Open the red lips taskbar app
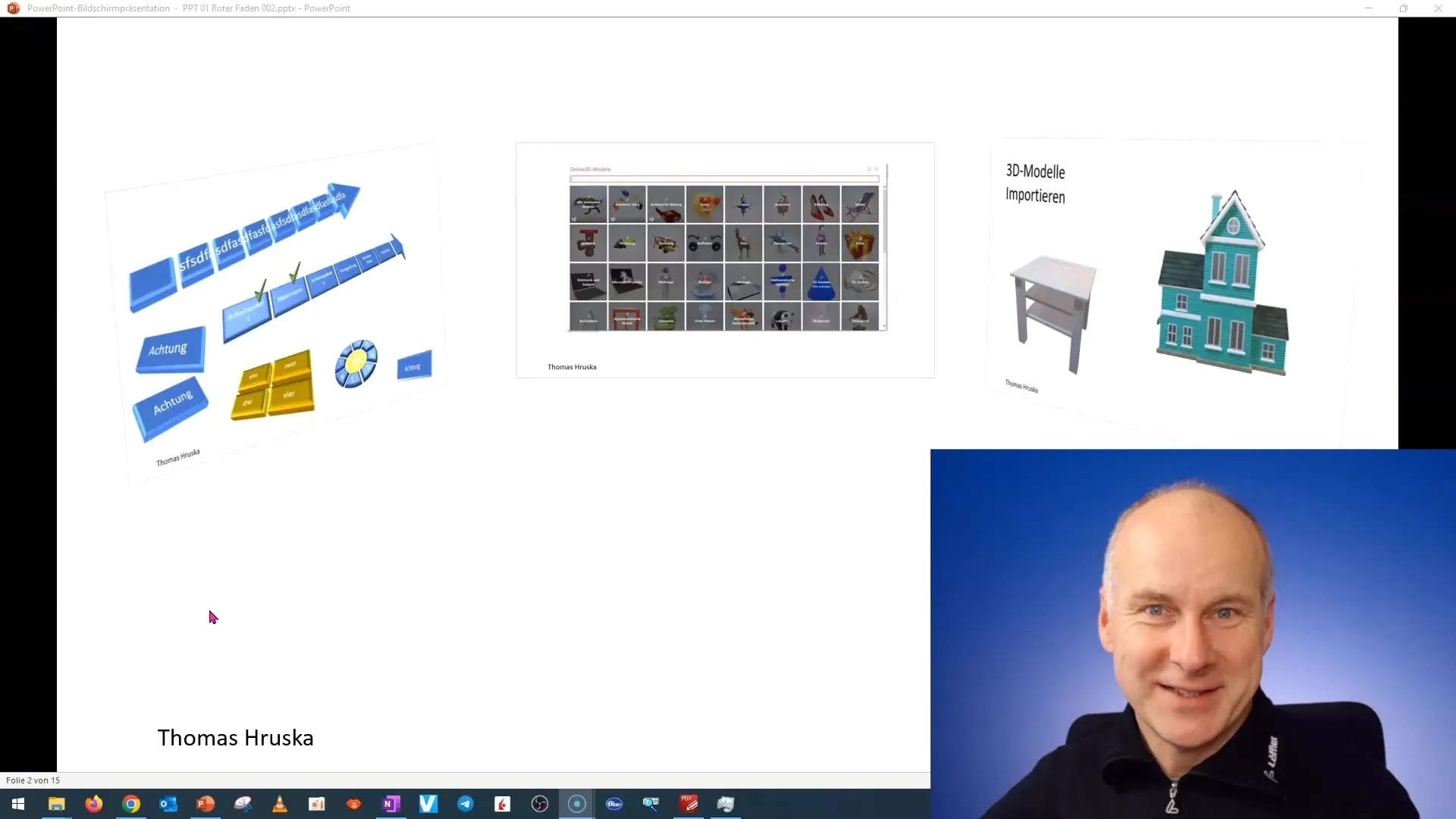 click(353, 804)
